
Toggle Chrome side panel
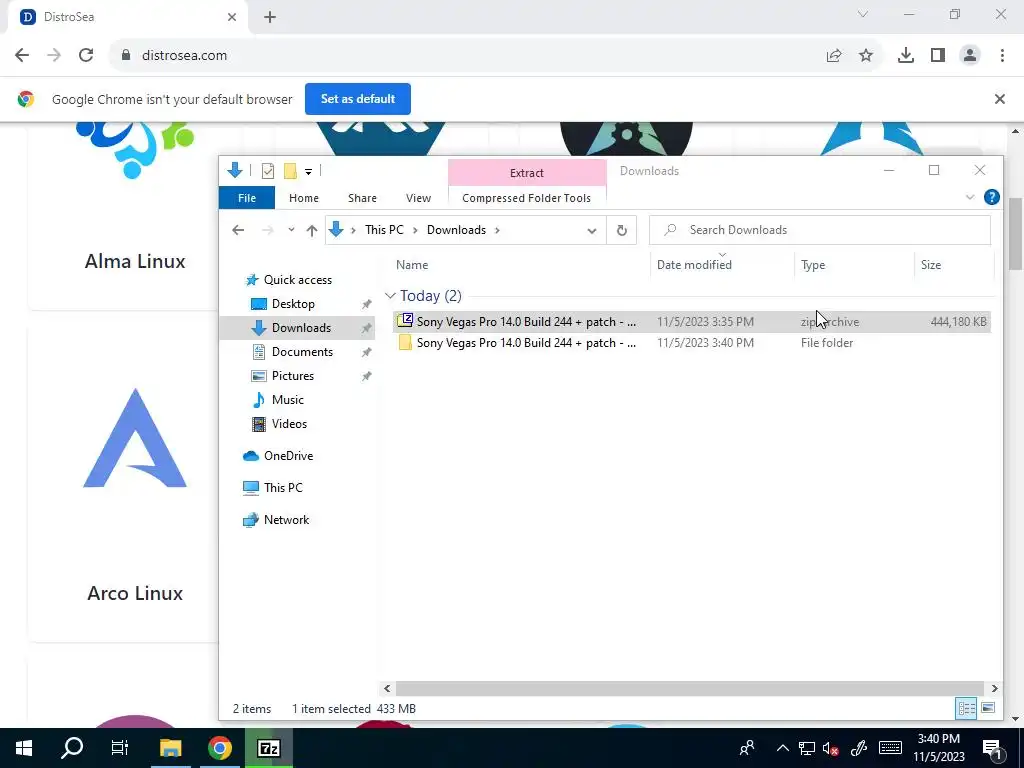point(938,56)
